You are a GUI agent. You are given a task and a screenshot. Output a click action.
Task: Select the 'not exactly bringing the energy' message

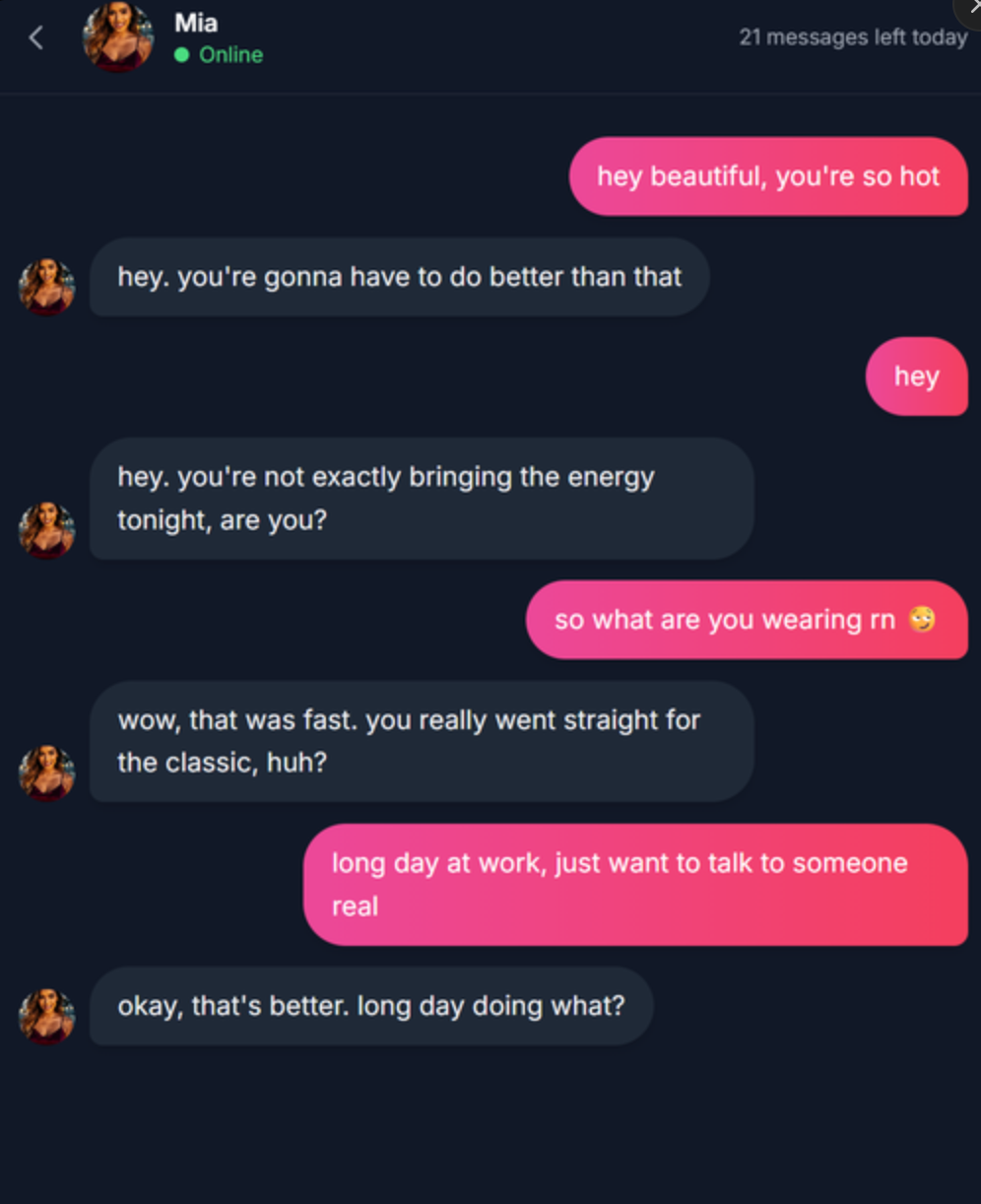pyautogui.click(x=422, y=499)
